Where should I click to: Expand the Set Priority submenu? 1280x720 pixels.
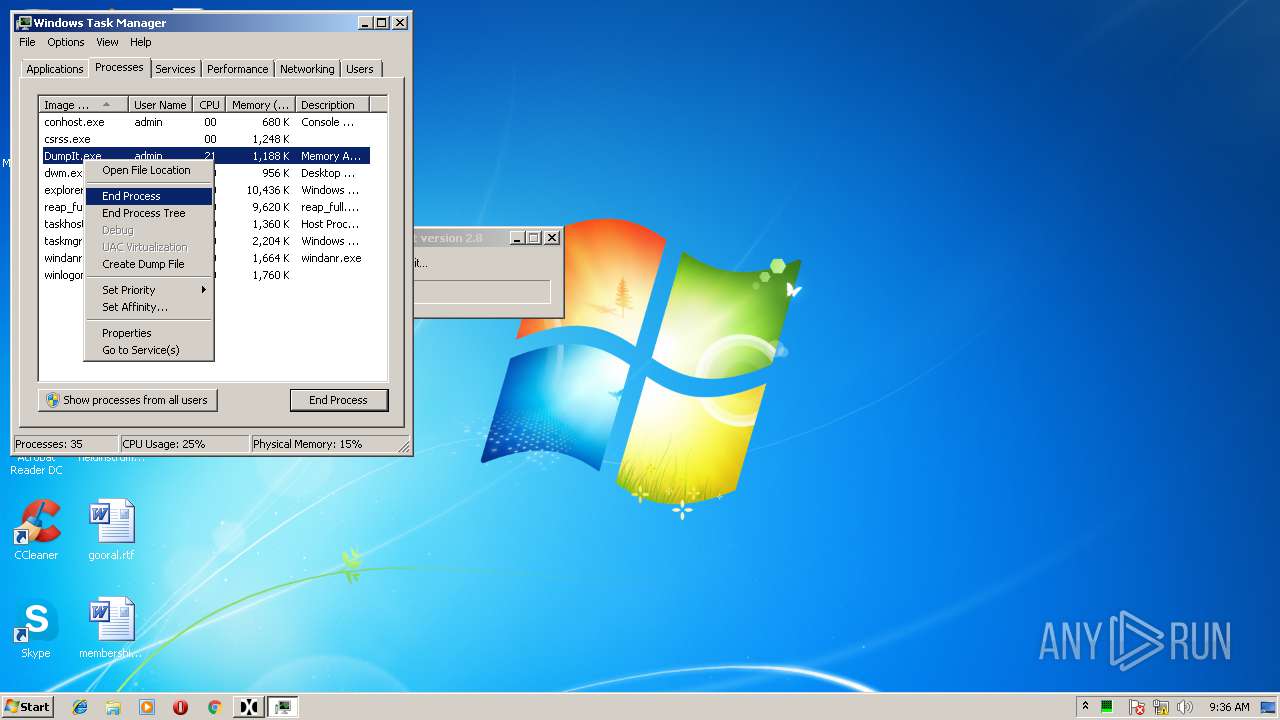pyautogui.click(x=149, y=290)
